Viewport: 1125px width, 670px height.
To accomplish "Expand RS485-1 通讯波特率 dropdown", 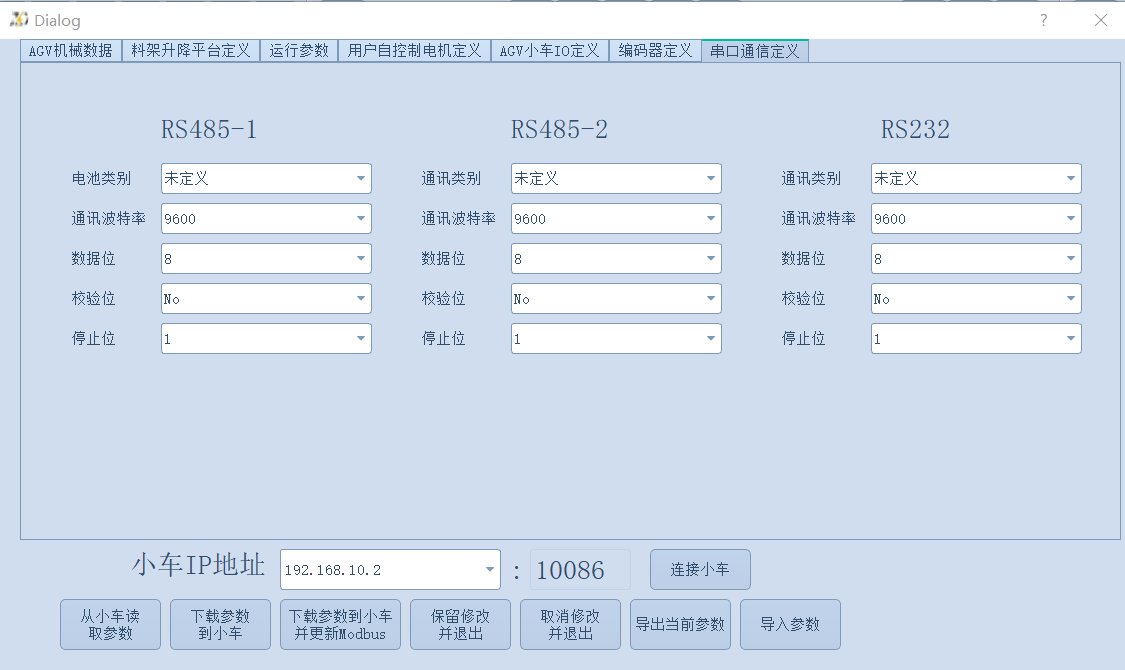I will click(x=266, y=219).
